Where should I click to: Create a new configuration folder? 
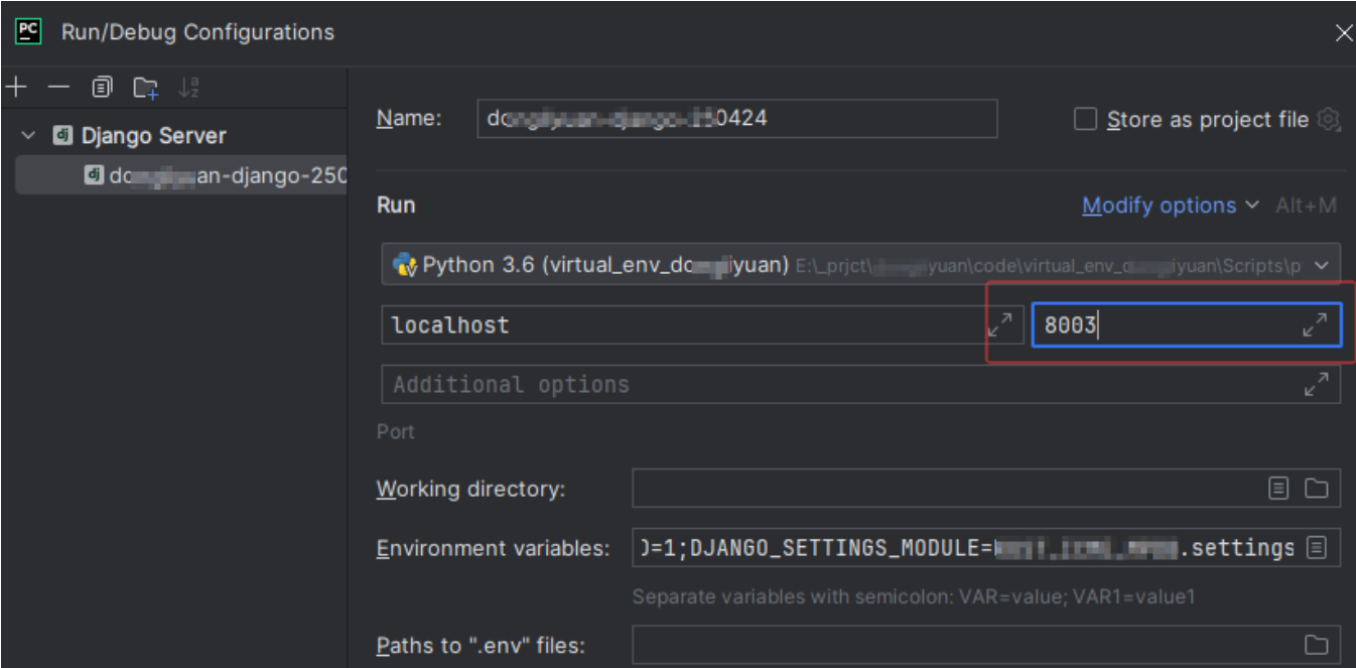coord(146,88)
